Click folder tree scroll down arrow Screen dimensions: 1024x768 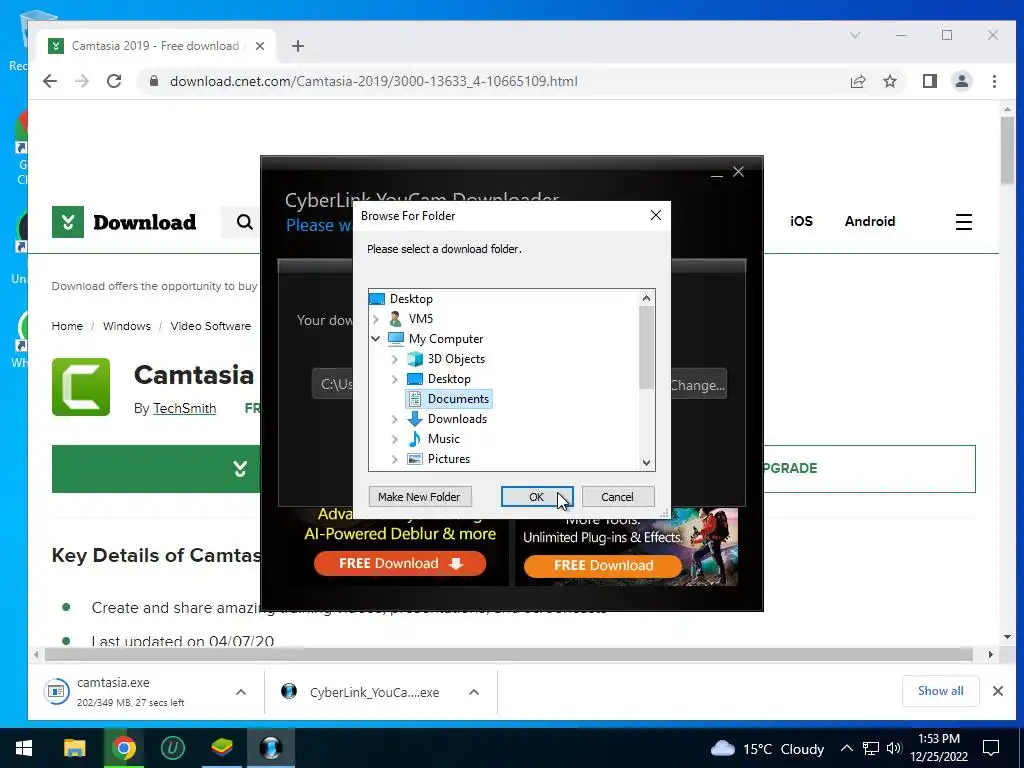(647, 463)
